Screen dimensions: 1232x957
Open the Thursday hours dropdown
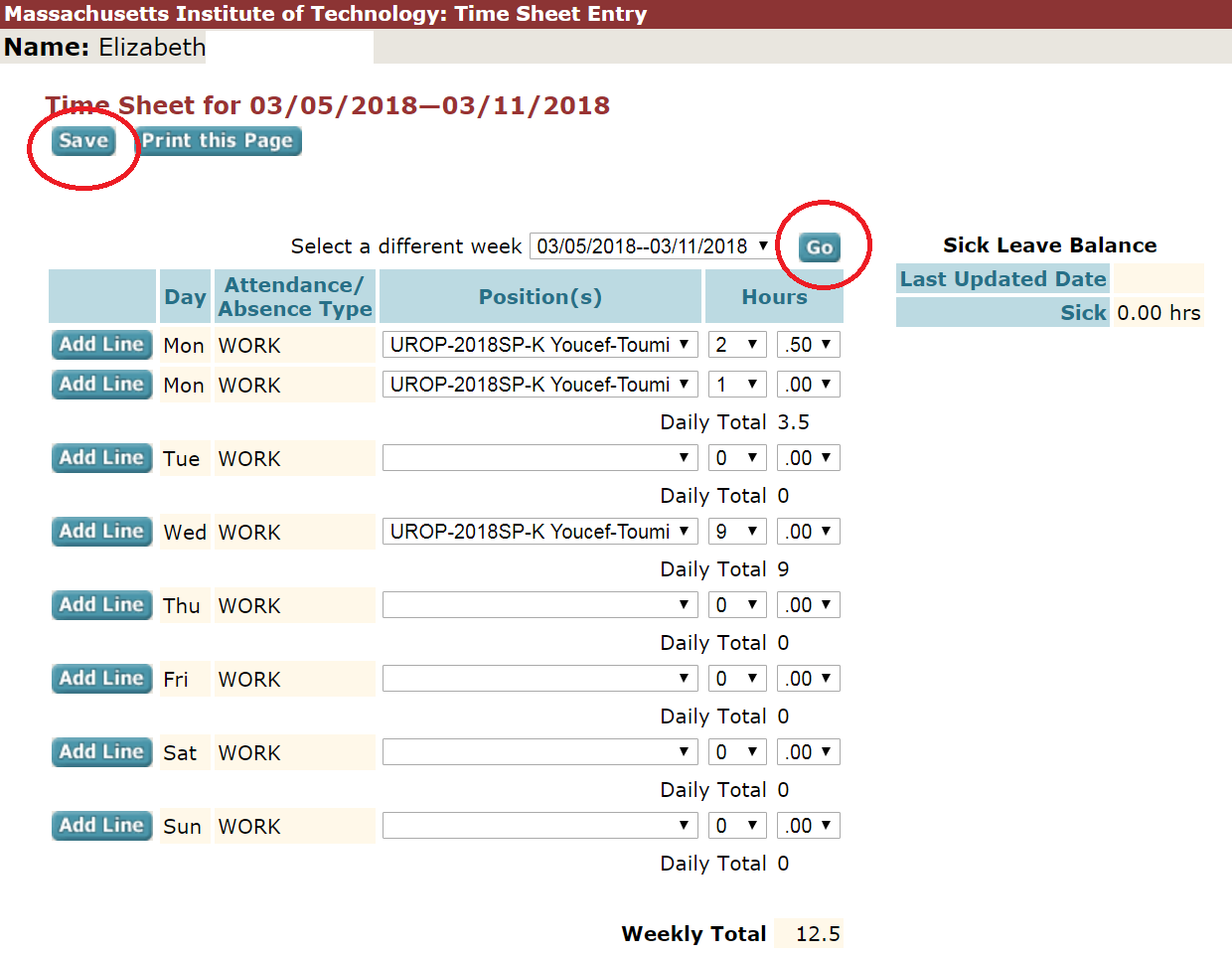(737, 605)
